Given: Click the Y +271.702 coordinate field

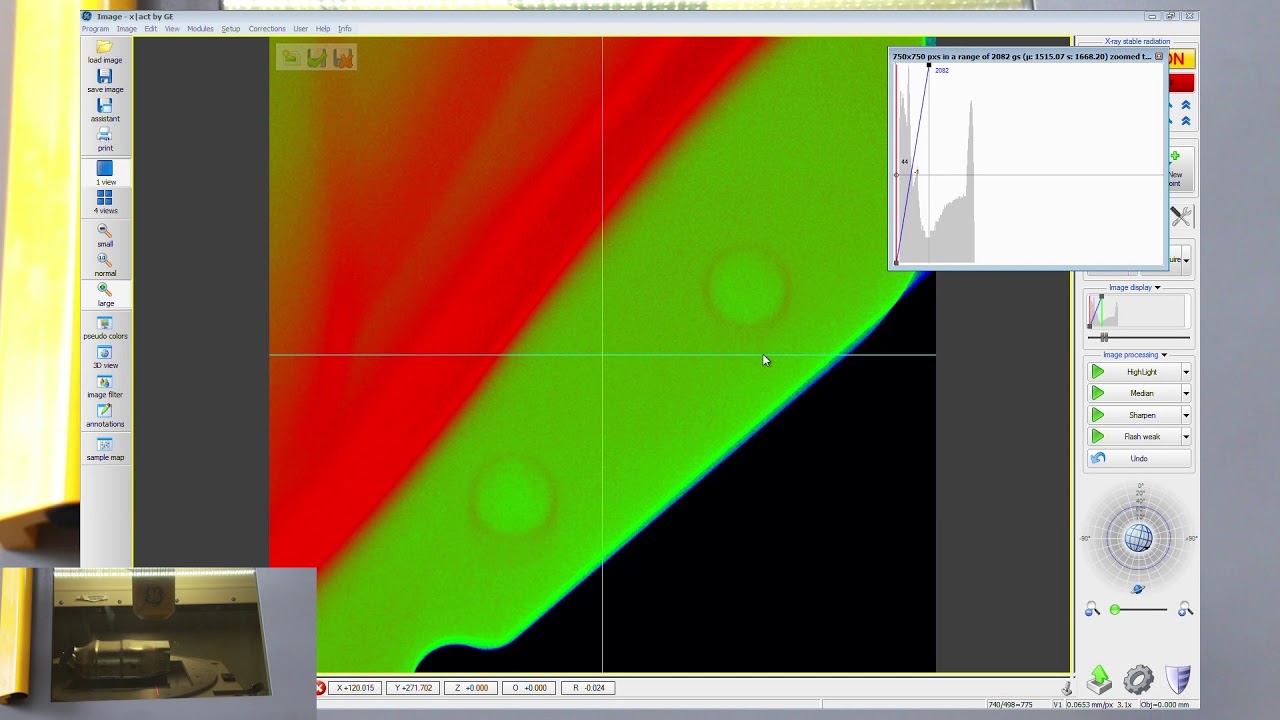Looking at the screenshot, I should pyautogui.click(x=414, y=688).
